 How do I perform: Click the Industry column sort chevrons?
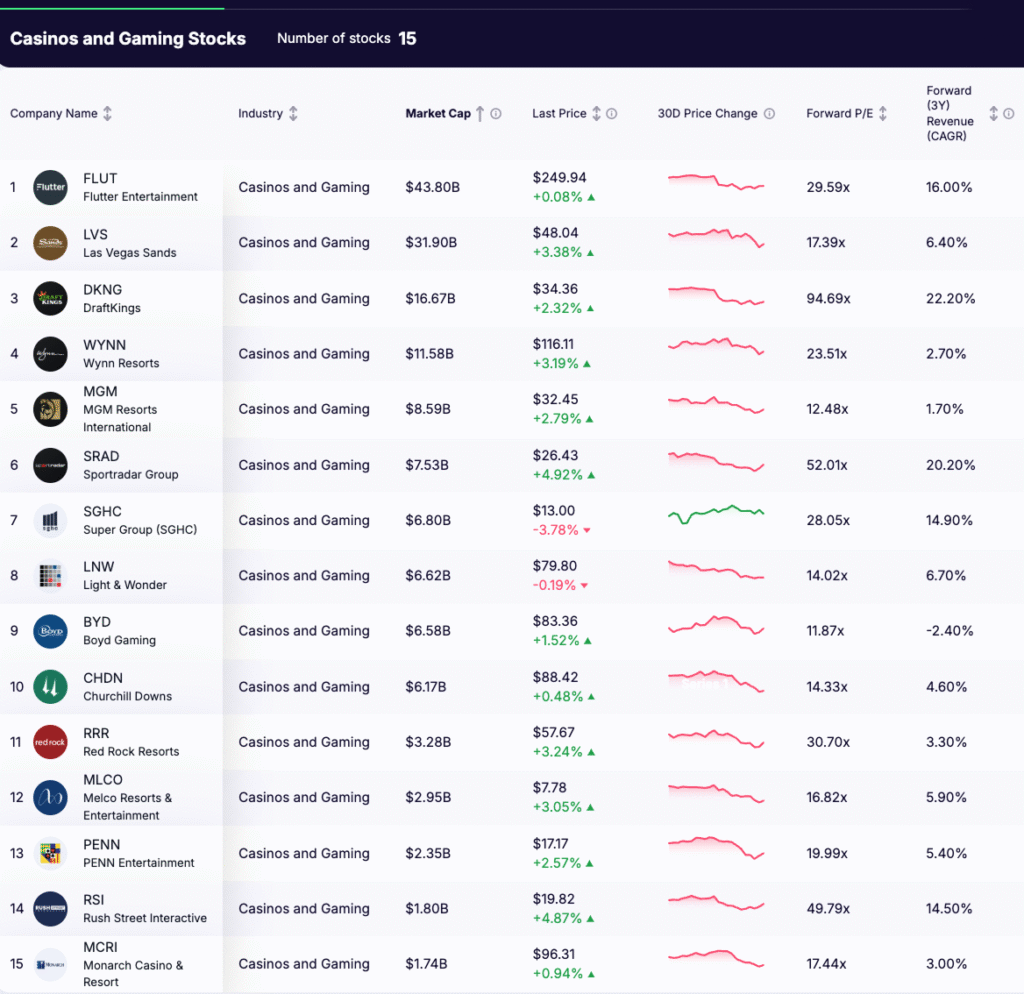click(294, 113)
